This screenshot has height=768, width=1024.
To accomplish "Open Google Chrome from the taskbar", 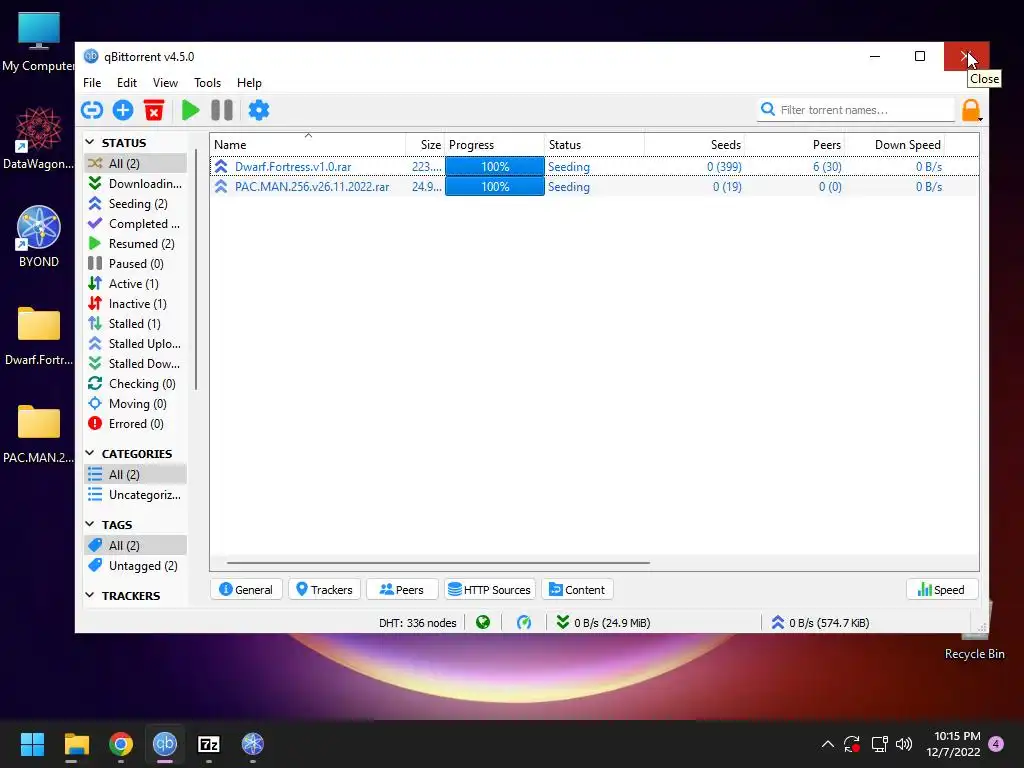I will (121, 744).
